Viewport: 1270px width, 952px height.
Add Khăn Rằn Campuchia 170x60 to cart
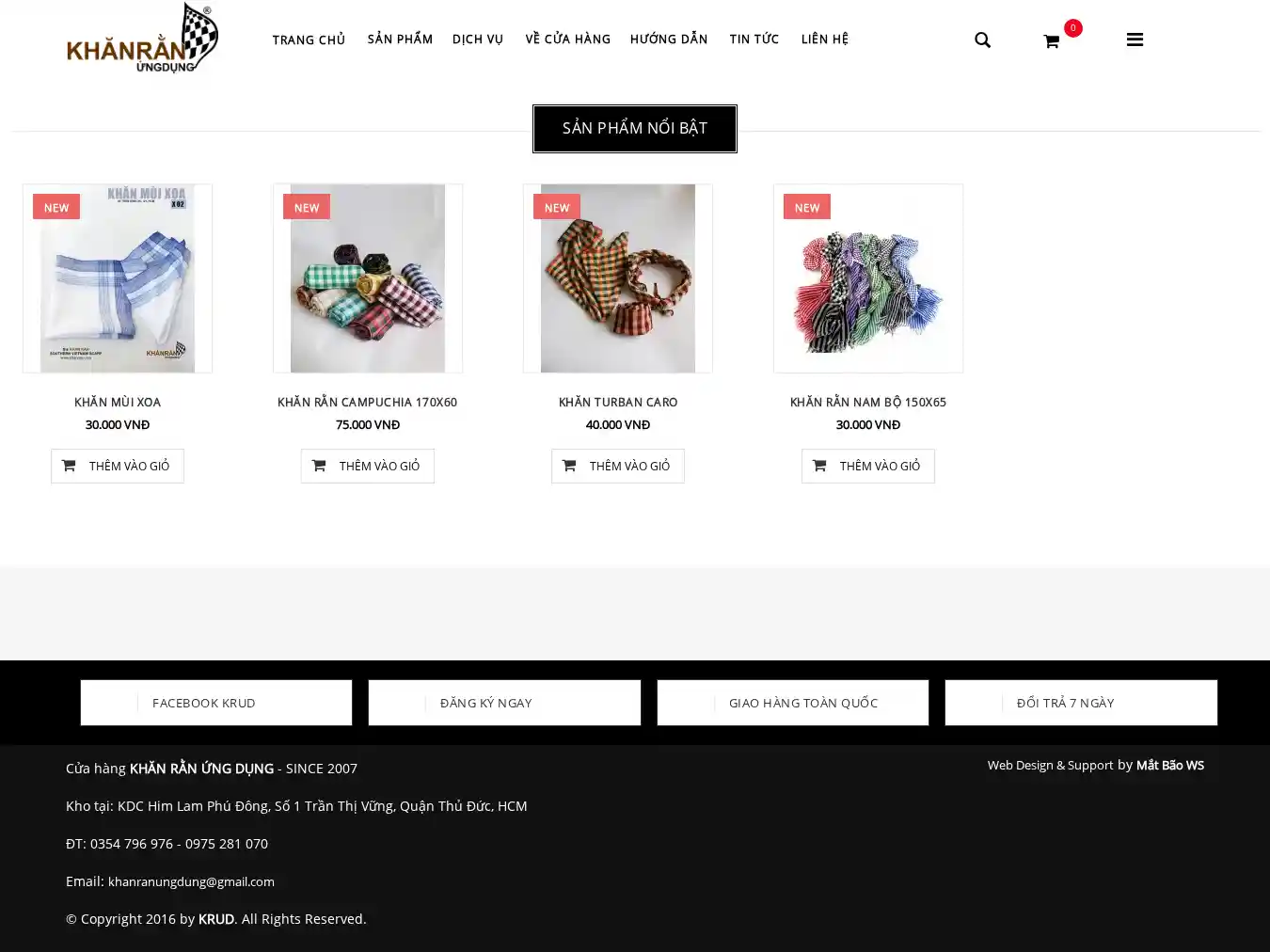368,466
